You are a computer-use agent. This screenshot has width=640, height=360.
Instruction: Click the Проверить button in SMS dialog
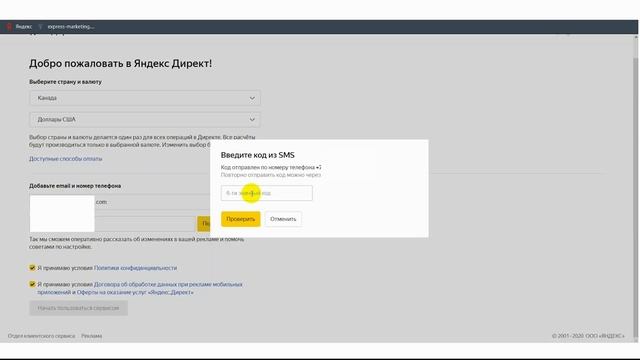pyautogui.click(x=240, y=219)
